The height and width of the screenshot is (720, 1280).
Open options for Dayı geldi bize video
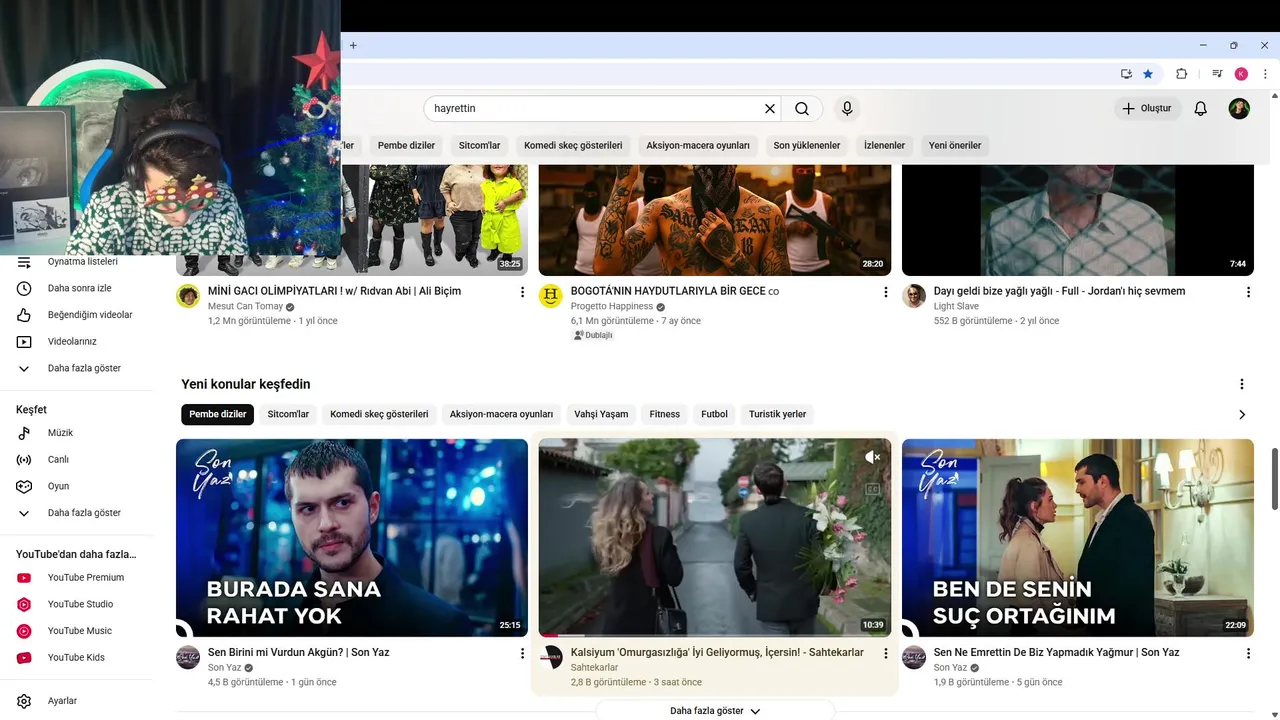[1248, 292]
